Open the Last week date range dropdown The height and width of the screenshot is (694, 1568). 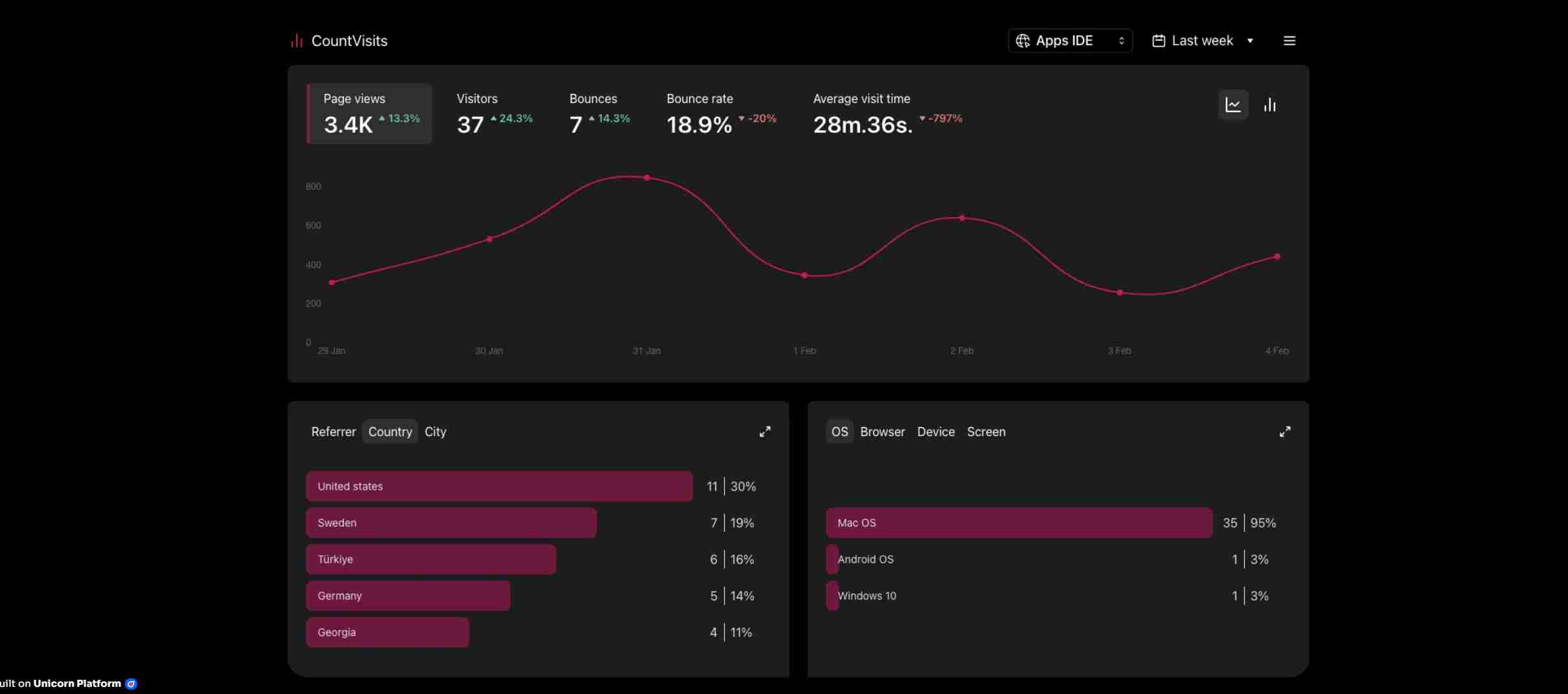pos(1203,41)
